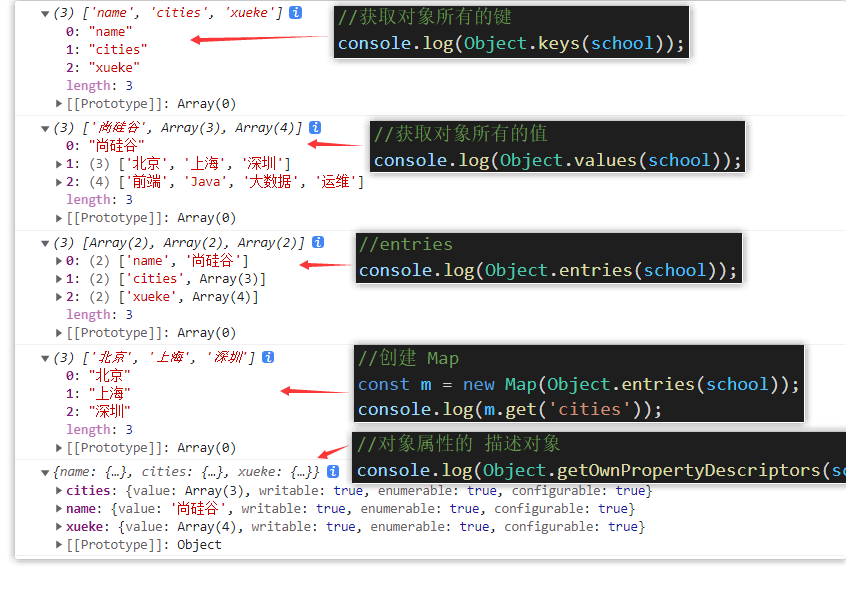Click the (3) ['name', 'cities', 'xueke'] summary text
This screenshot has width=846, height=601.
point(168,12)
